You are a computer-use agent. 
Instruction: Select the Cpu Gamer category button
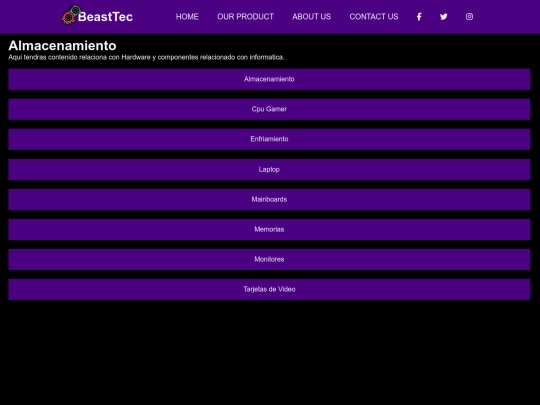tap(269, 109)
